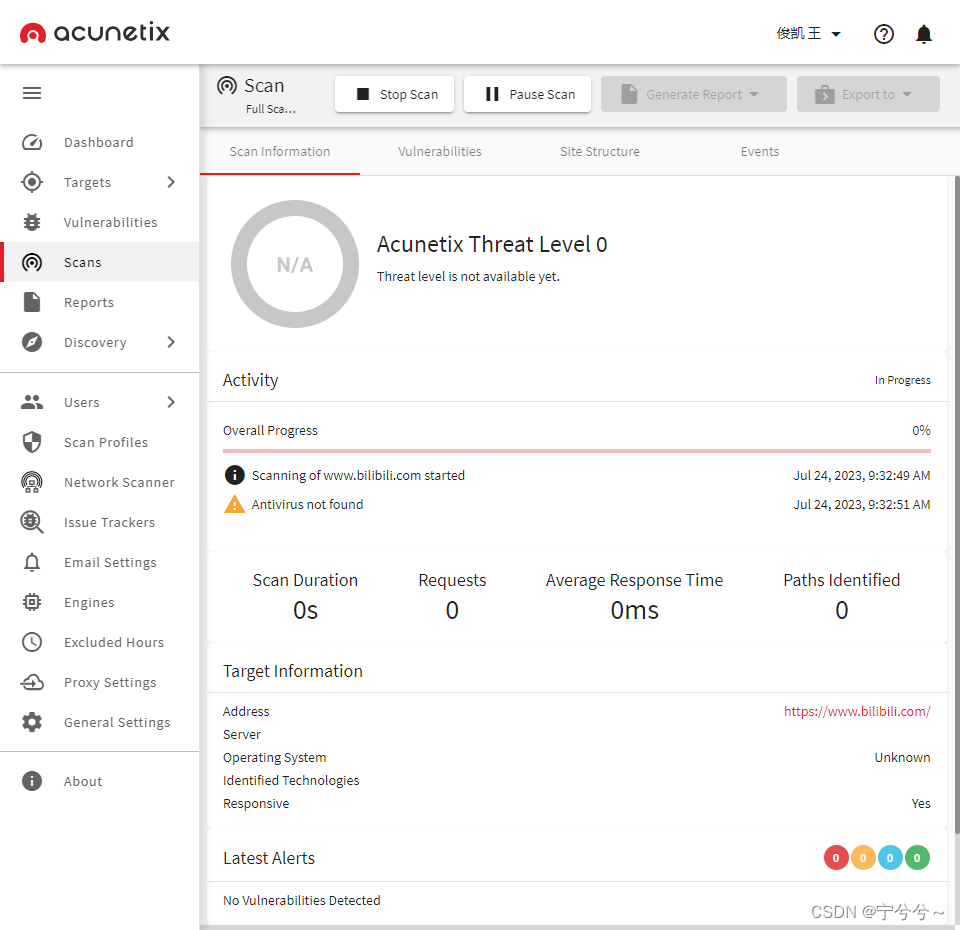Open the Export to dropdown
The height and width of the screenshot is (930, 960).
868,94
